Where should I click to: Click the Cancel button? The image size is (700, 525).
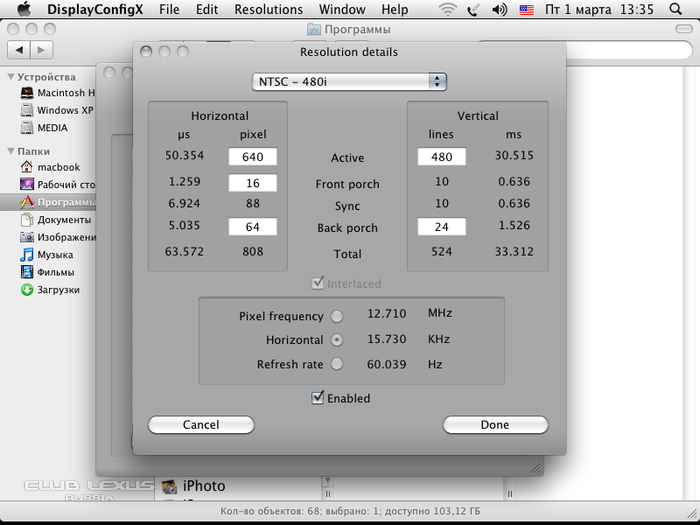point(201,425)
